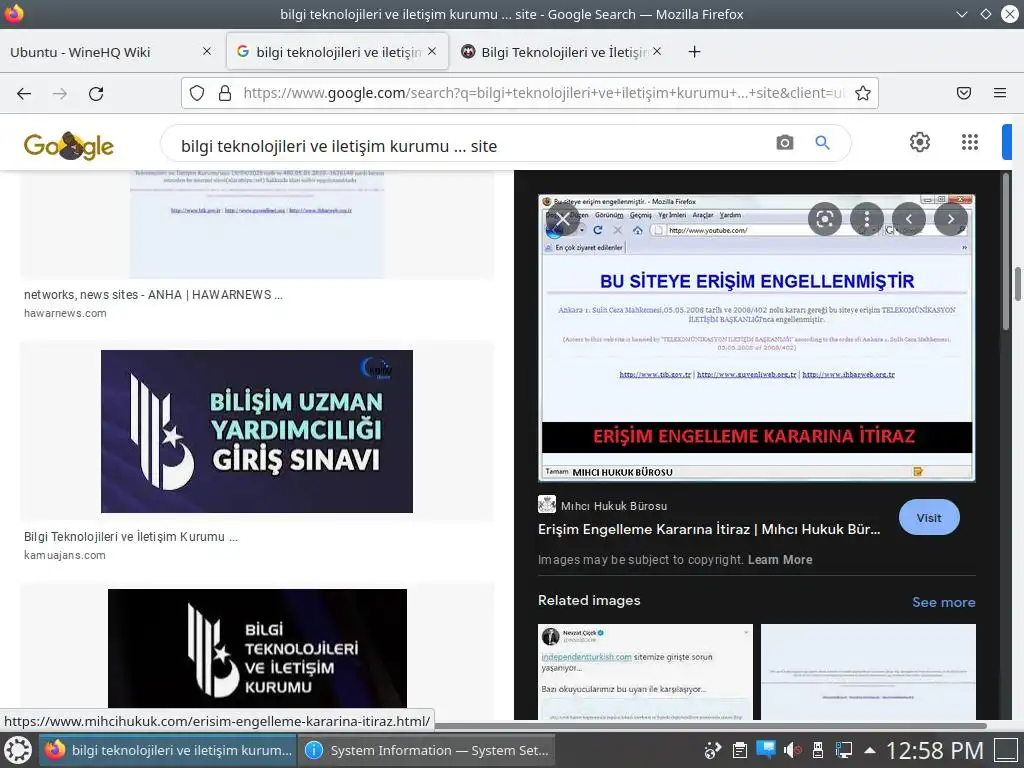
Task: Go back with the Firefox back arrow
Action: tap(24, 93)
